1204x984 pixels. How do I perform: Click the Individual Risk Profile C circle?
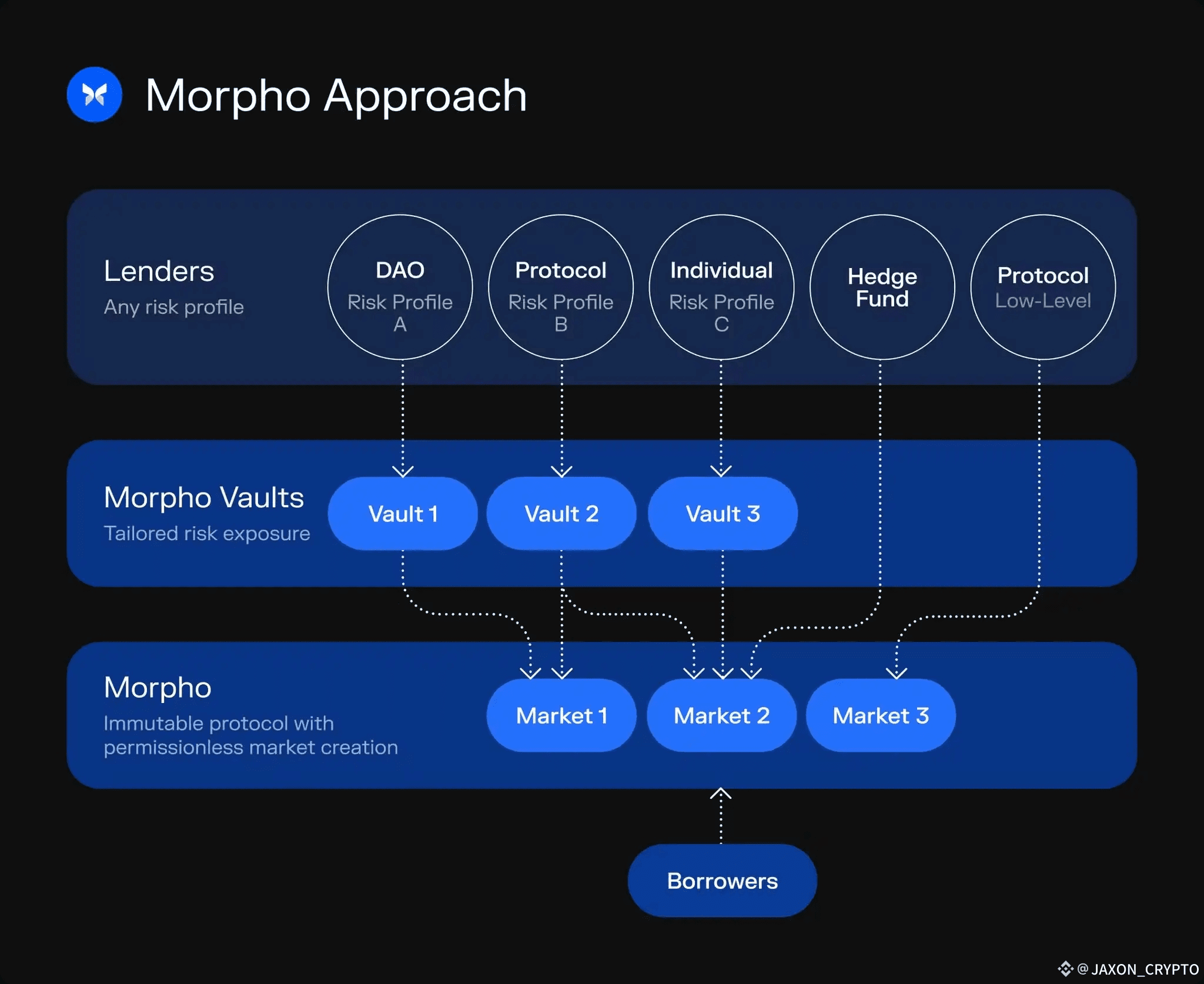(x=721, y=287)
